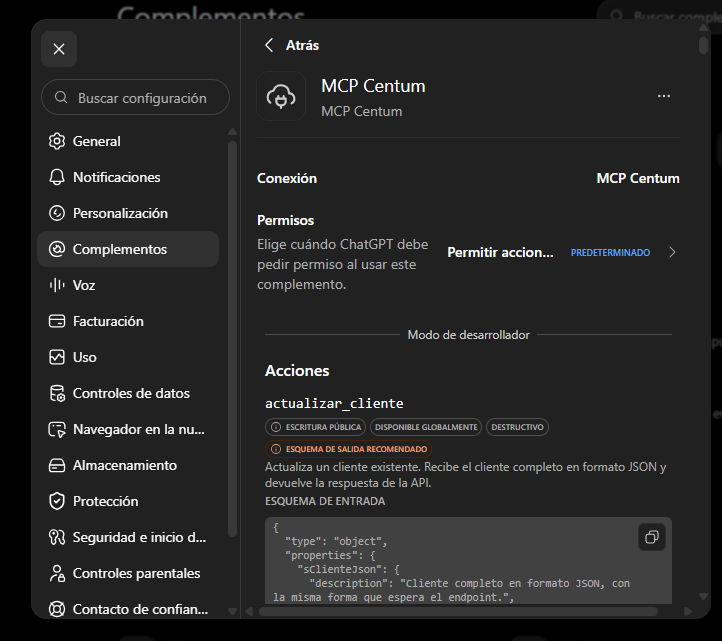Click the info icon in ESCRITURA PÚBLICA badge
Image resolution: width=722 pixels, height=641 pixels.
click(x=276, y=427)
